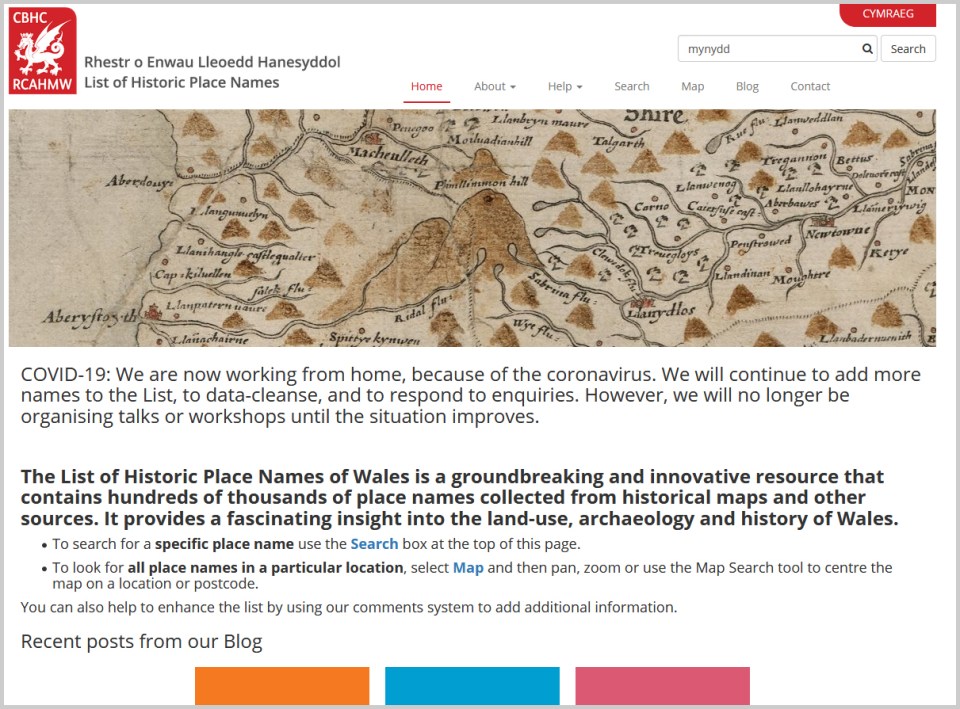Open the blue blog post tile
Viewport: 960px width, 709px height.
tap(472, 686)
